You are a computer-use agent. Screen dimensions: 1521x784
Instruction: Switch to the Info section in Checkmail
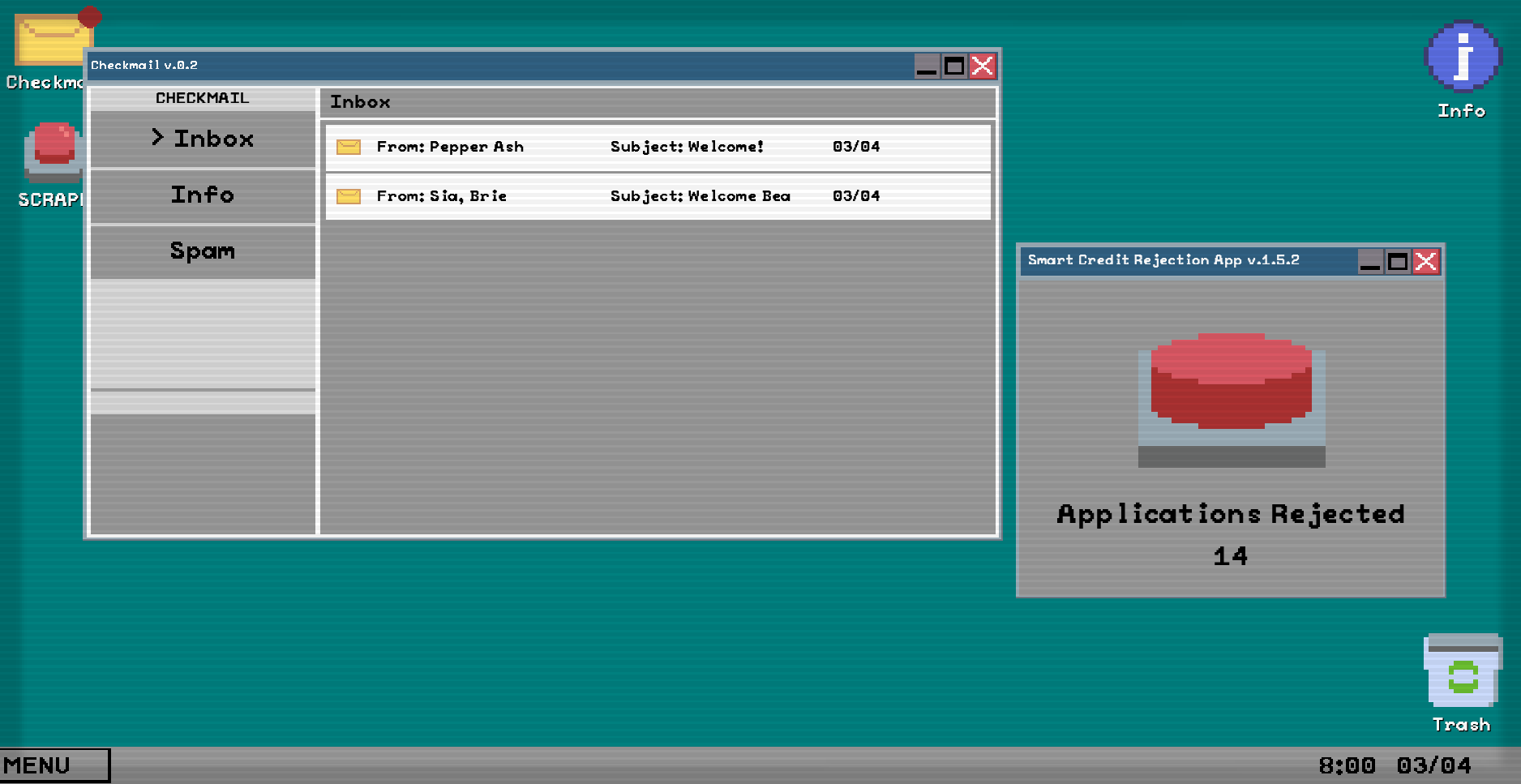(x=203, y=195)
